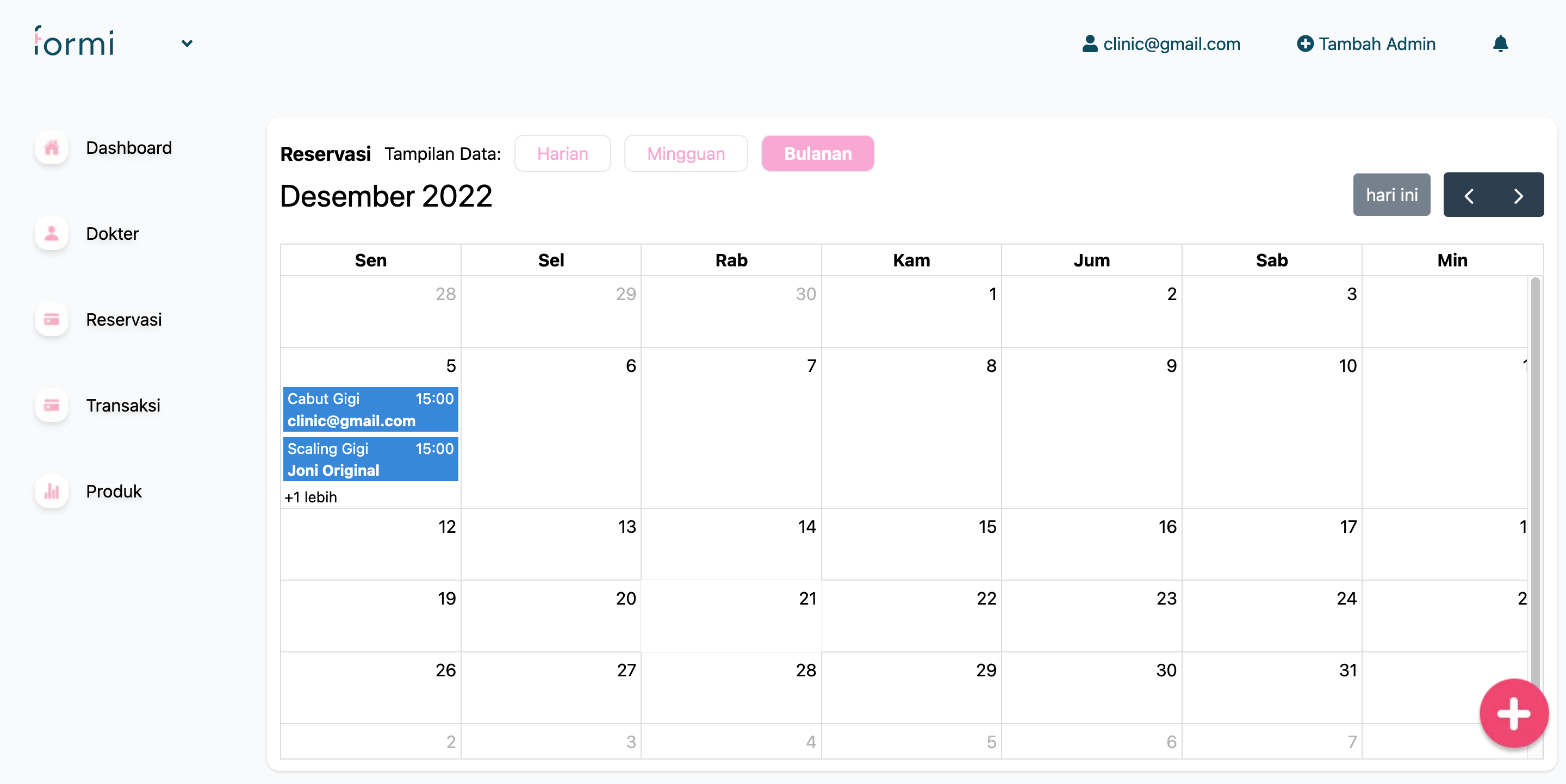Select the Bulanan view toggle

817,154
